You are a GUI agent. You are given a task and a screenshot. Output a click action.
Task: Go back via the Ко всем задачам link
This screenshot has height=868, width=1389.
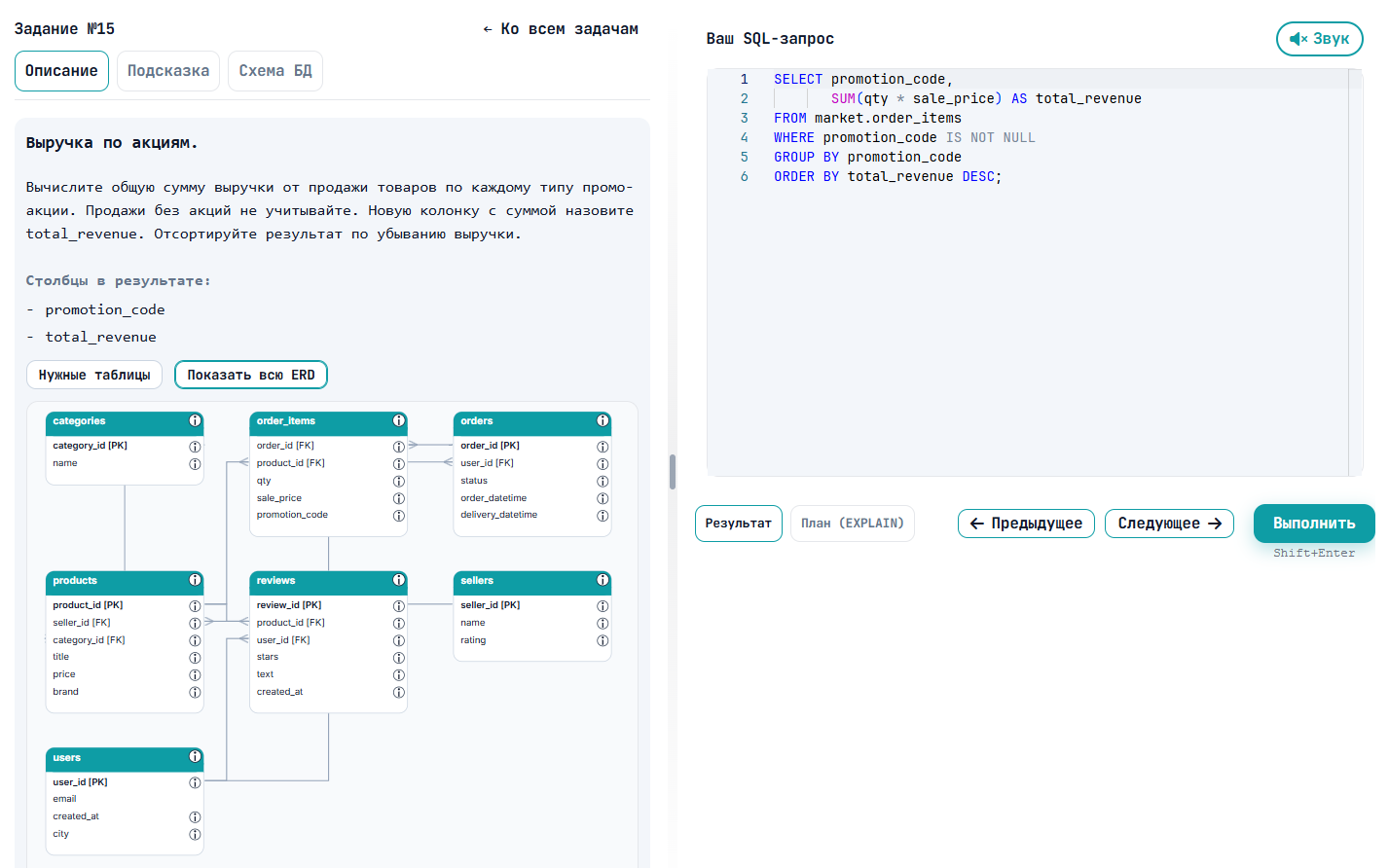[x=561, y=28]
